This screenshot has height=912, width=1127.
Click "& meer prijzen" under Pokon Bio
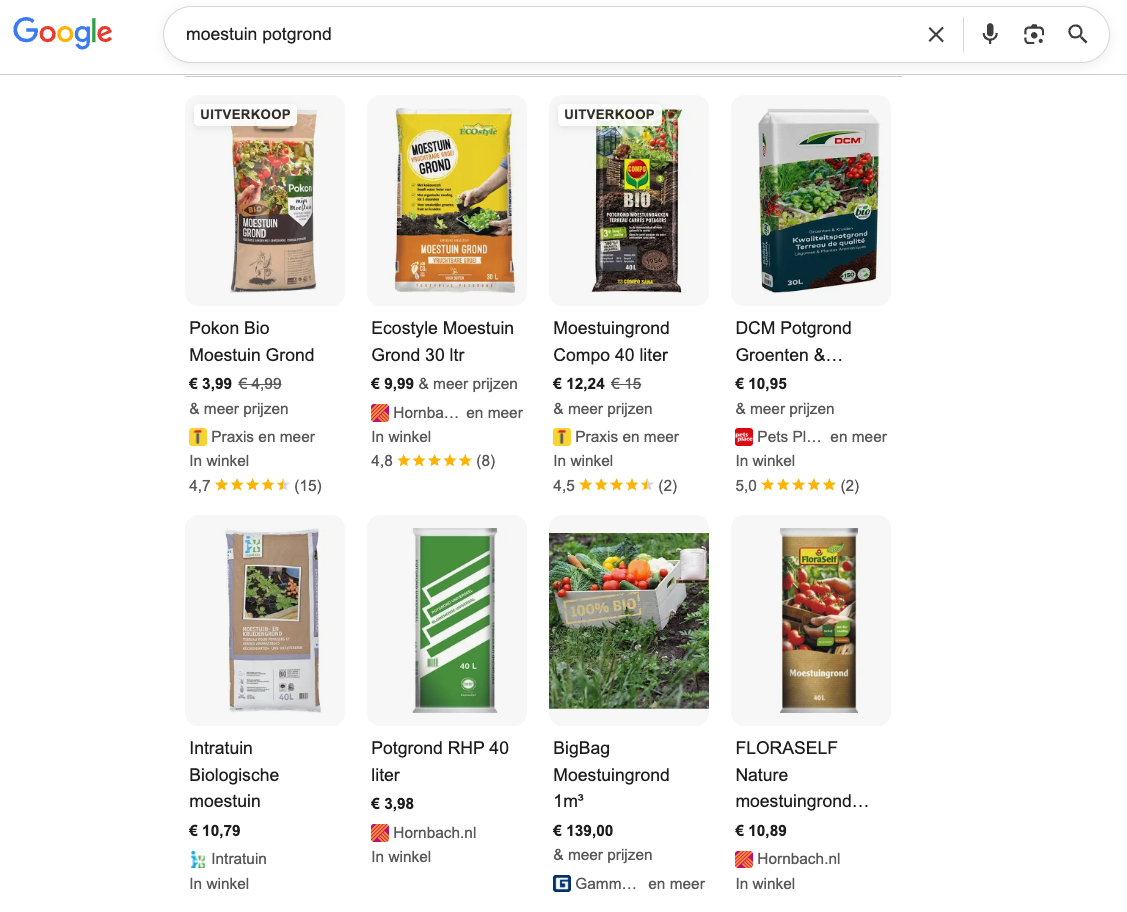239,409
